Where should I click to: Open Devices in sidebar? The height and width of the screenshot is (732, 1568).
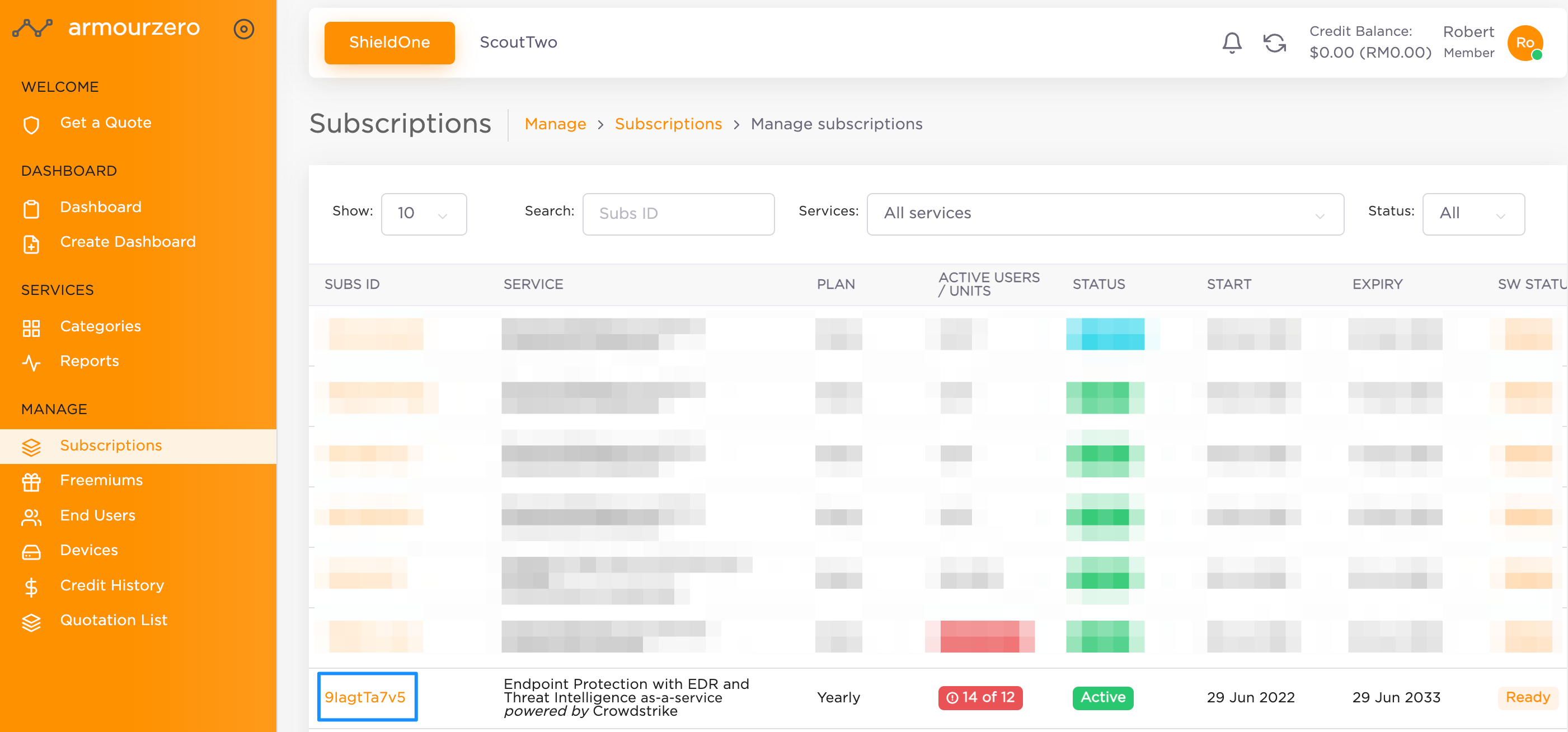pyautogui.click(x=89, y=550)
